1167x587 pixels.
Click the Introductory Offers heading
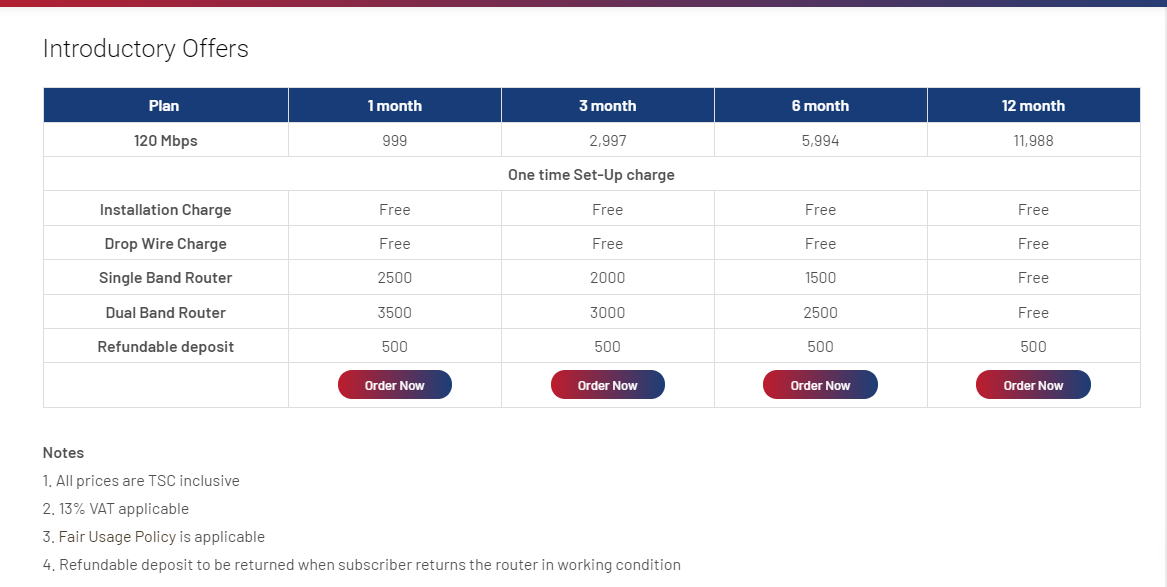point(146,48)
